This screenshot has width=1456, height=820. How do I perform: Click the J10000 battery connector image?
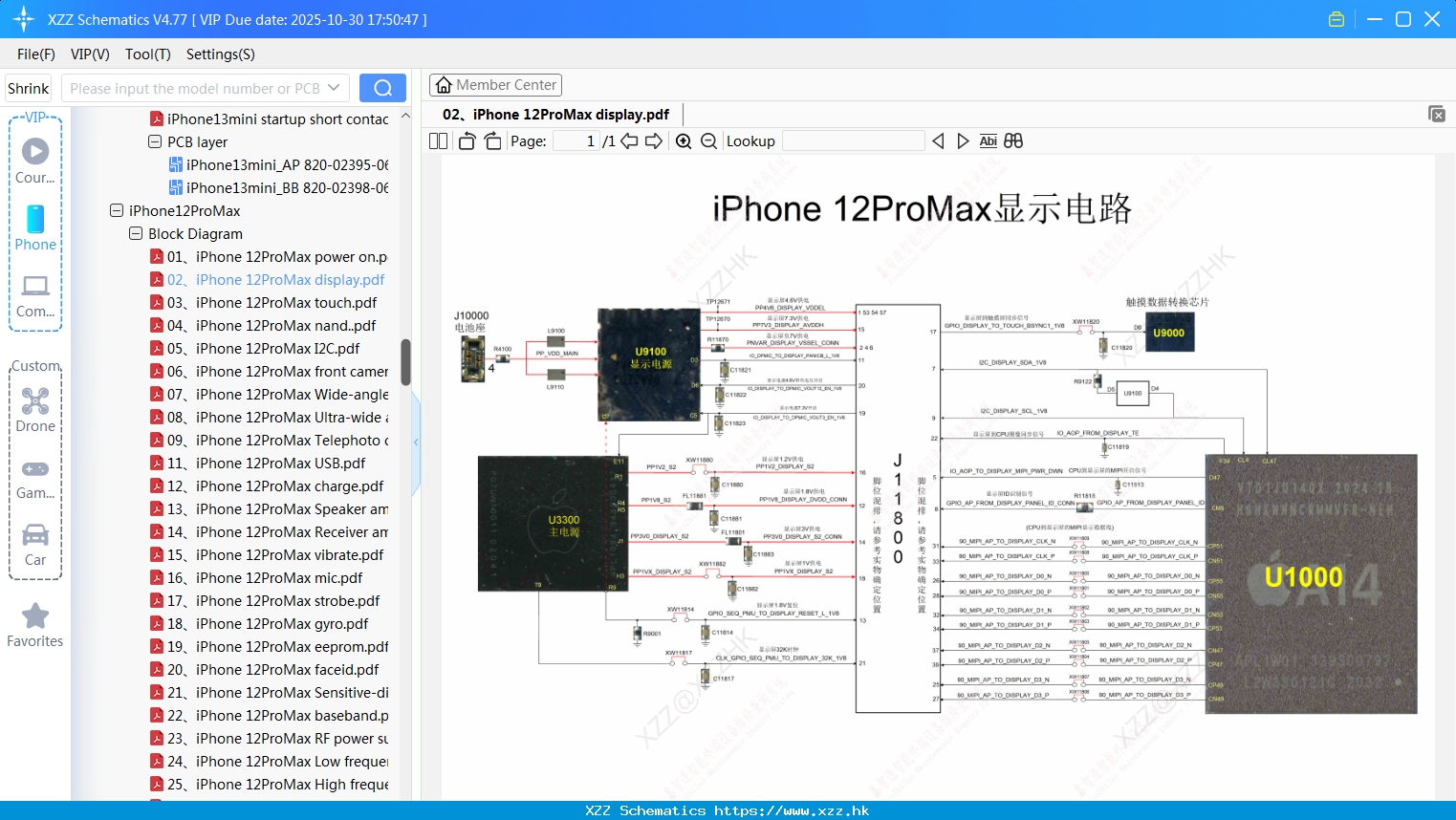(x=473, y=358)
